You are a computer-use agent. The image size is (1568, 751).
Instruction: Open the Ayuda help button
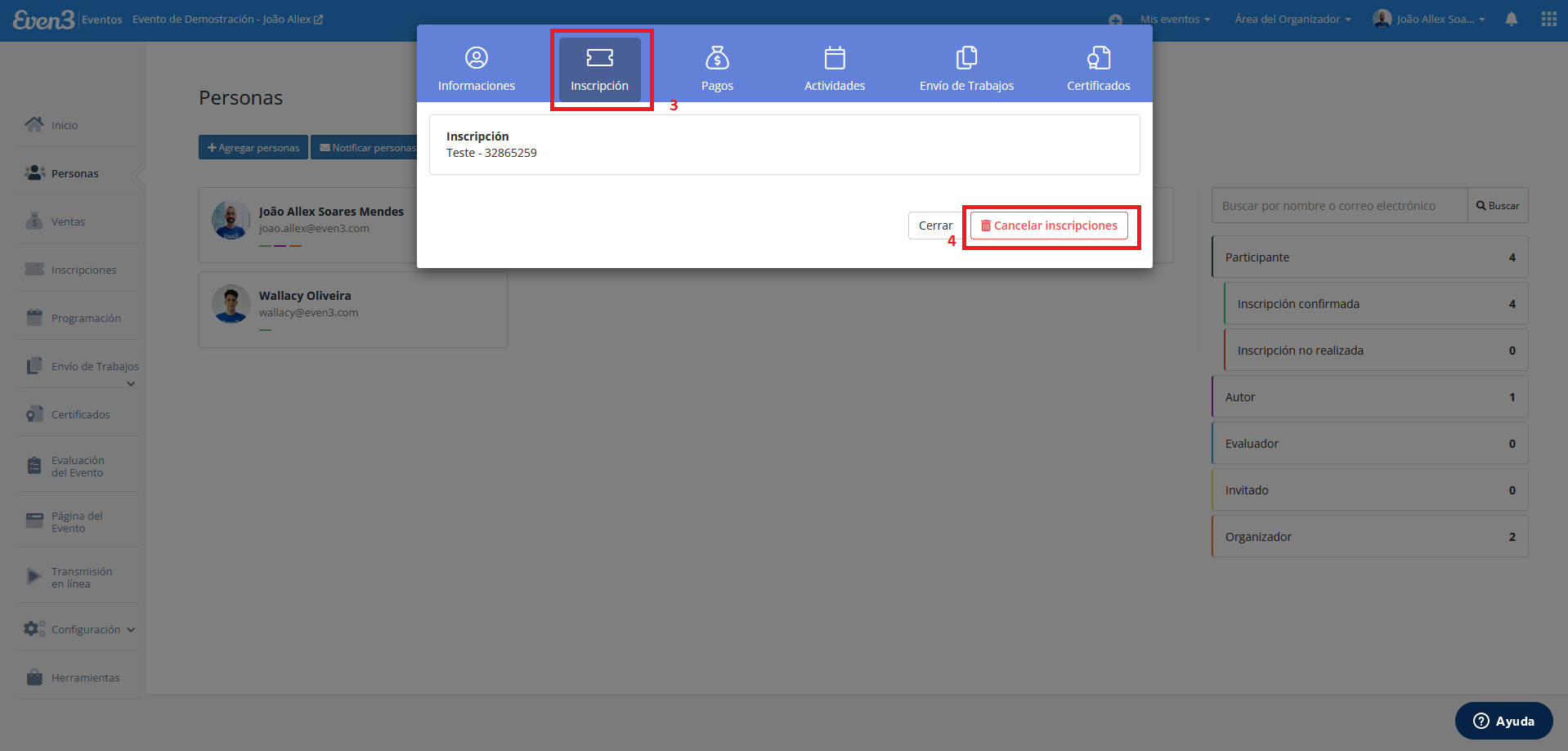click(x=1503, y=721)
